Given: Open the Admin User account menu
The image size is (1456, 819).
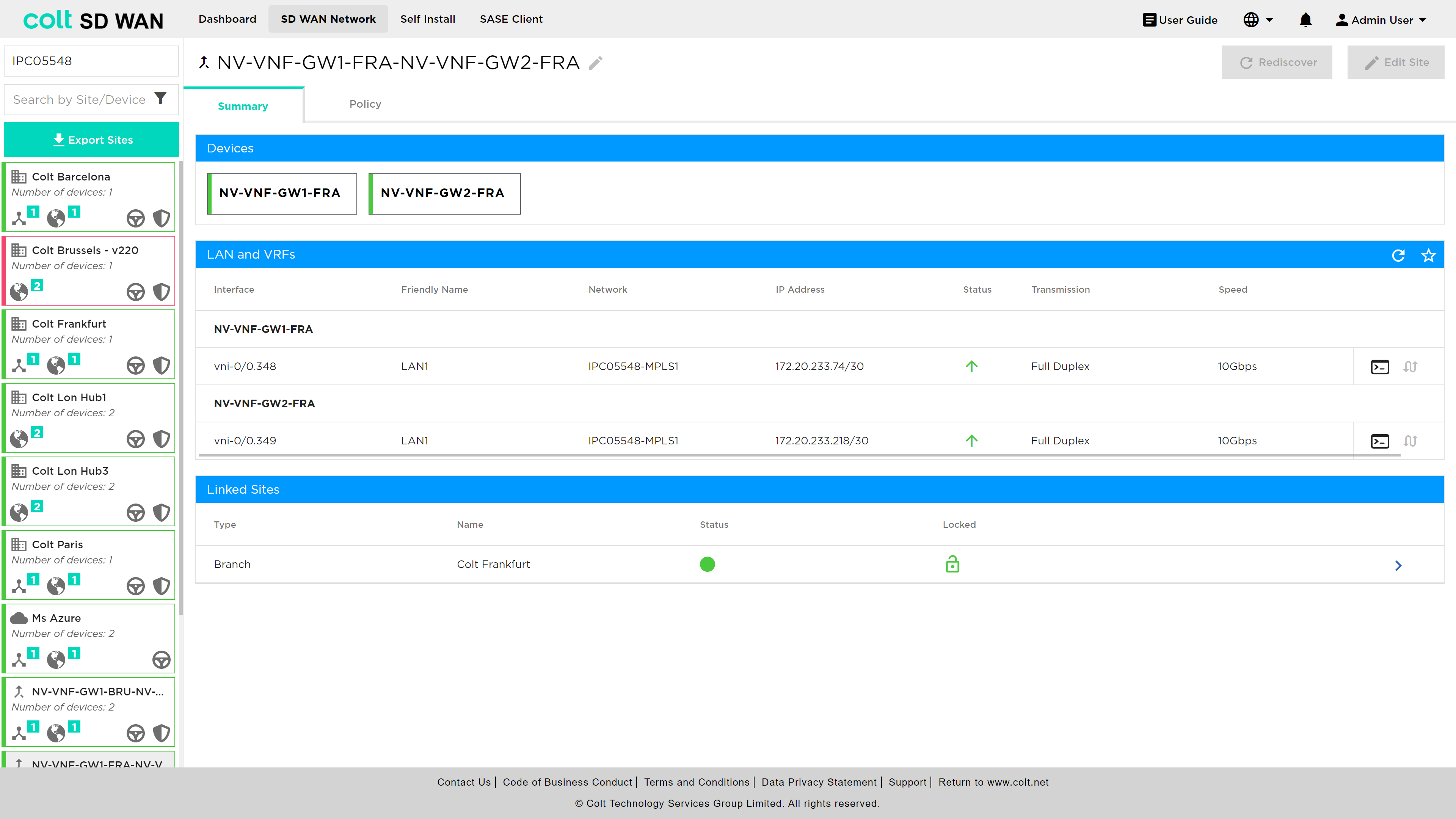Looking at the screenshot, I should [x=1381, y=20].
